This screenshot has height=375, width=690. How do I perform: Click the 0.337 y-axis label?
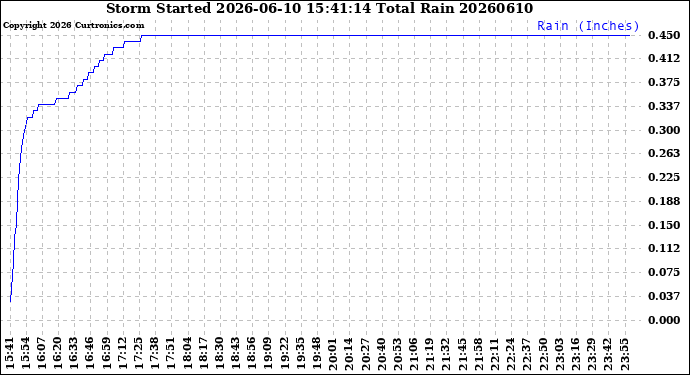coord(664,106)
